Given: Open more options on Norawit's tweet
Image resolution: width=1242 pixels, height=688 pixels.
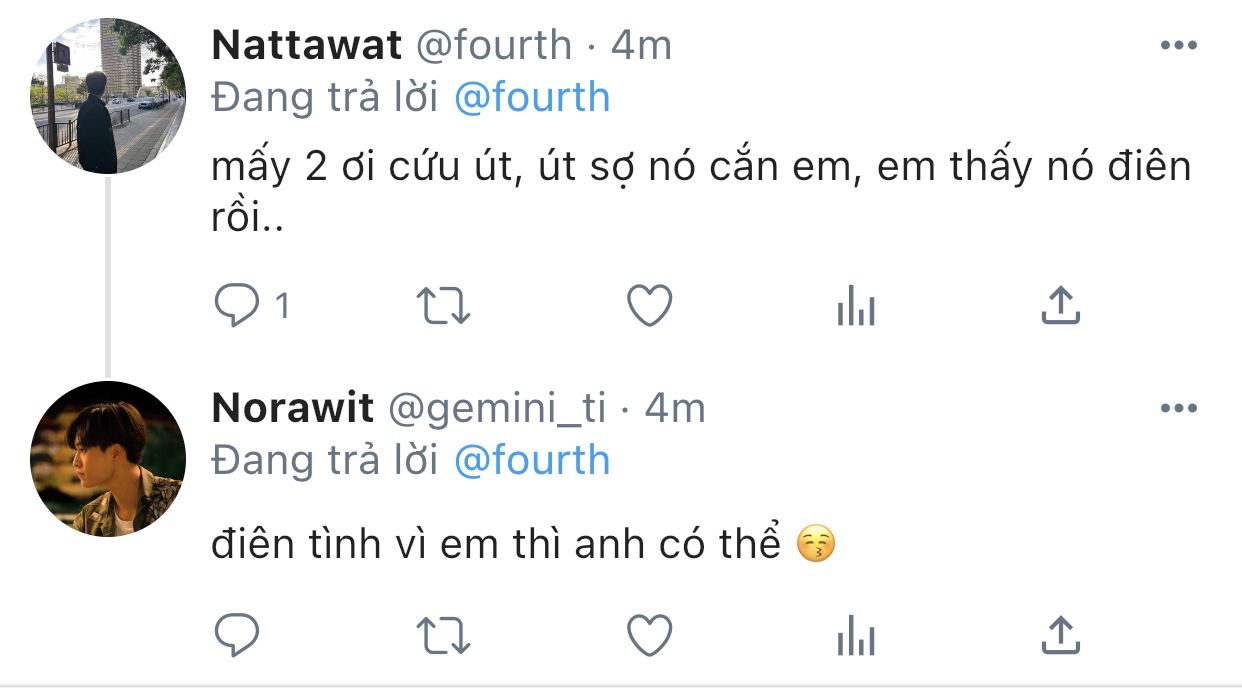Looking at the screenshot, I should [x=1178, y=409].
